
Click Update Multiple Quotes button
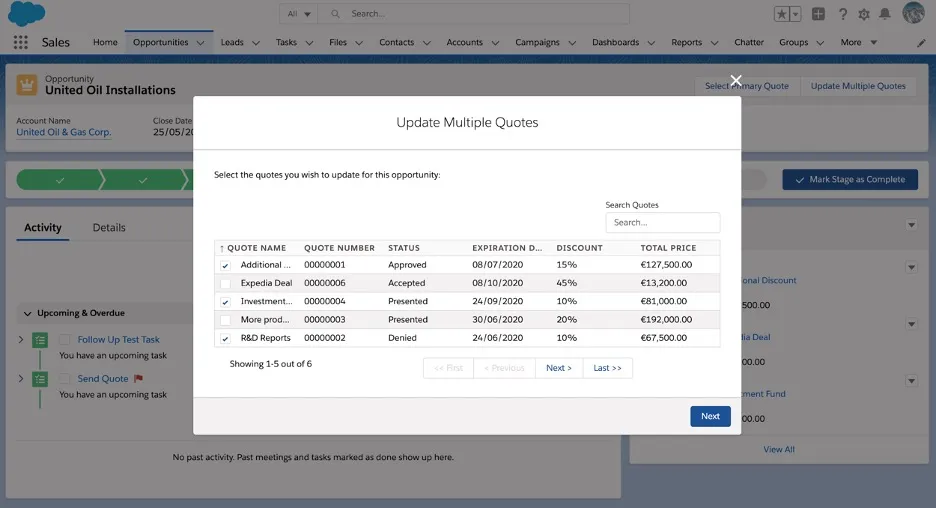[x=858, y=86]
